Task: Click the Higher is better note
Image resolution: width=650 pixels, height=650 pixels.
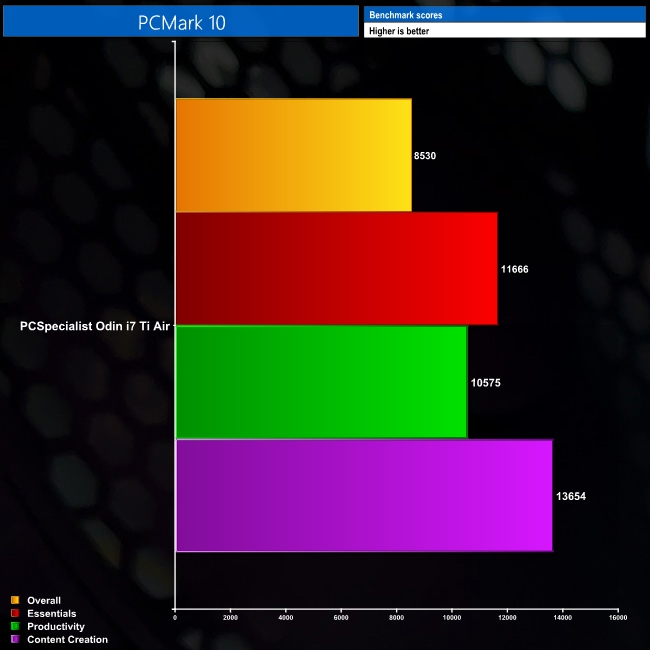Action: click(399, 31)
